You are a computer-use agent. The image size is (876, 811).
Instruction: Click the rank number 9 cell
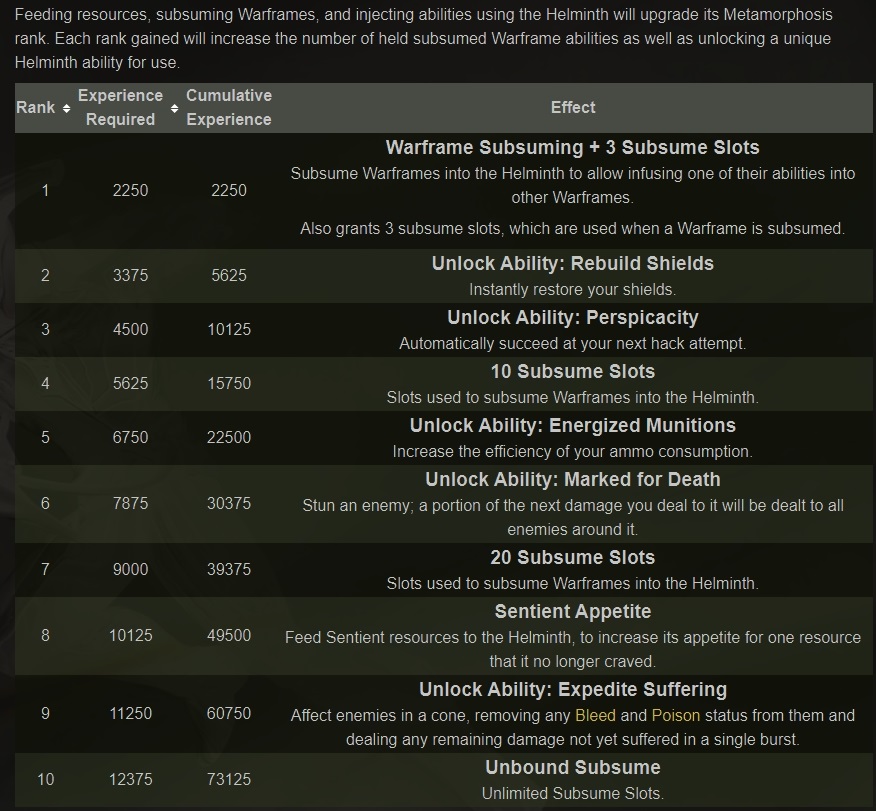click(x=45, y=713)
